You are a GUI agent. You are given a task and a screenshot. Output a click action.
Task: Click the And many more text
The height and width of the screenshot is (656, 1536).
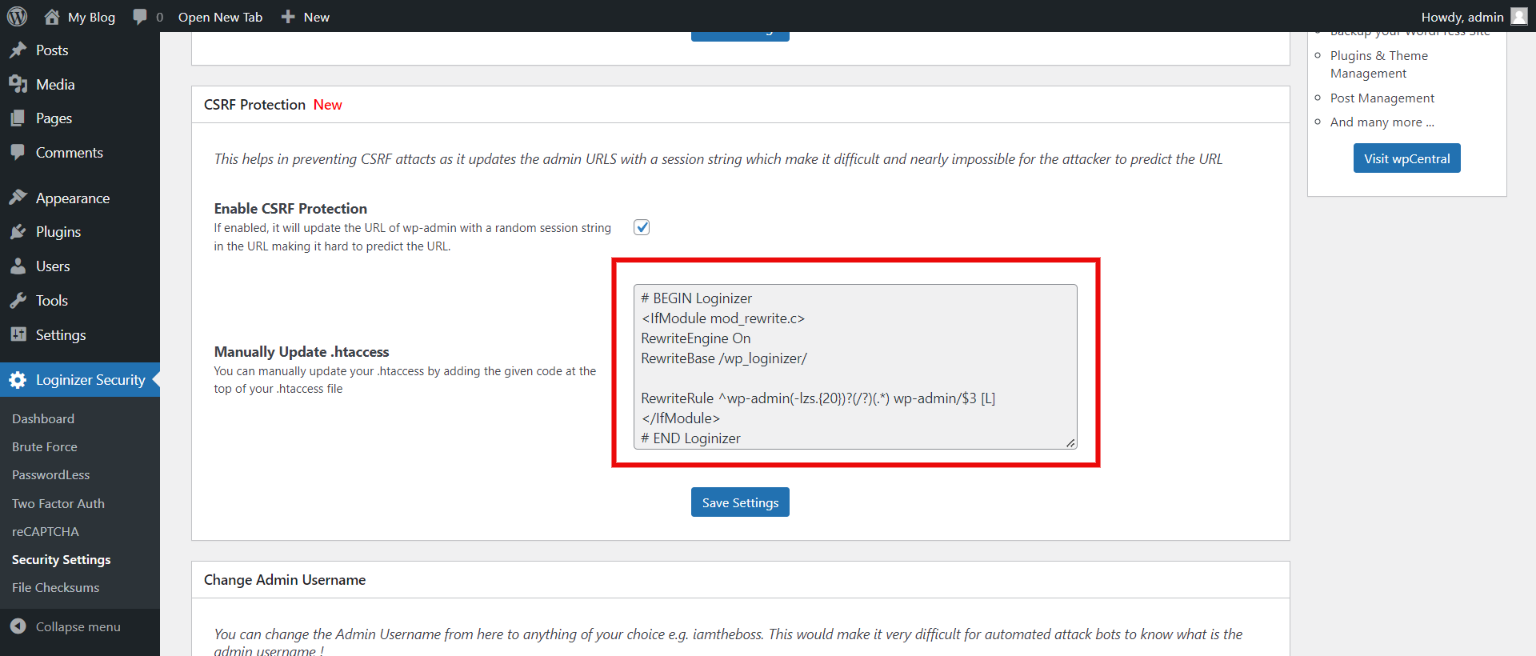[x=1382, y=122]
